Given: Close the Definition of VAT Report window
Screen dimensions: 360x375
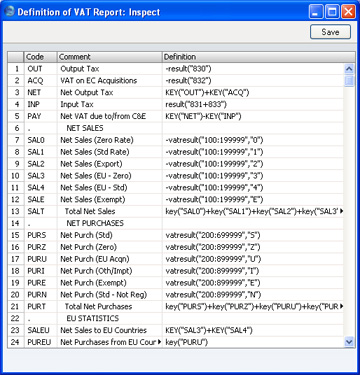Looking at the screenshot, I should (x=348, y=12).
